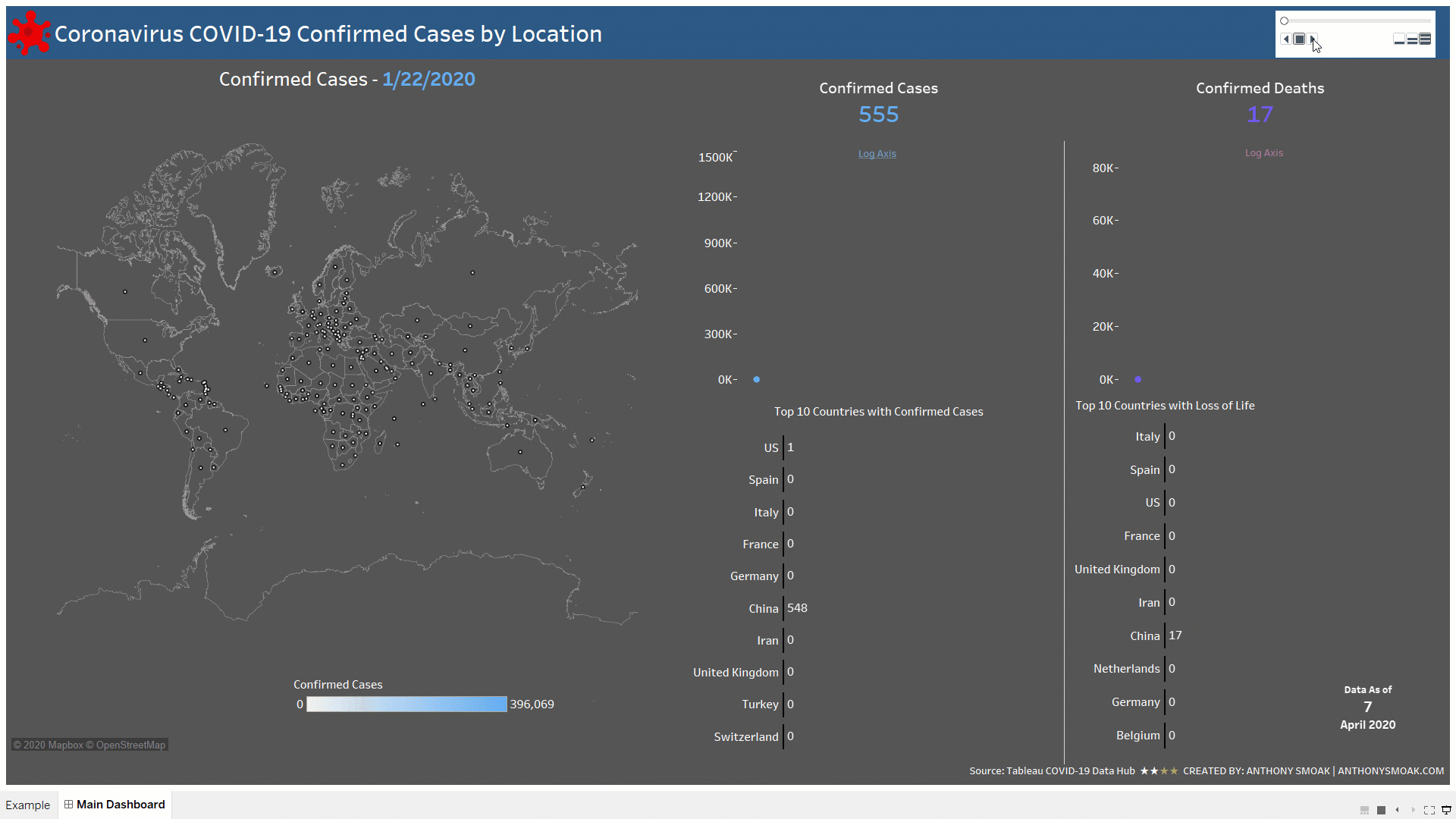Click the OpenStreetMap attribution on the map
This screenshot has width=1456, height=819.
point(126,745)
